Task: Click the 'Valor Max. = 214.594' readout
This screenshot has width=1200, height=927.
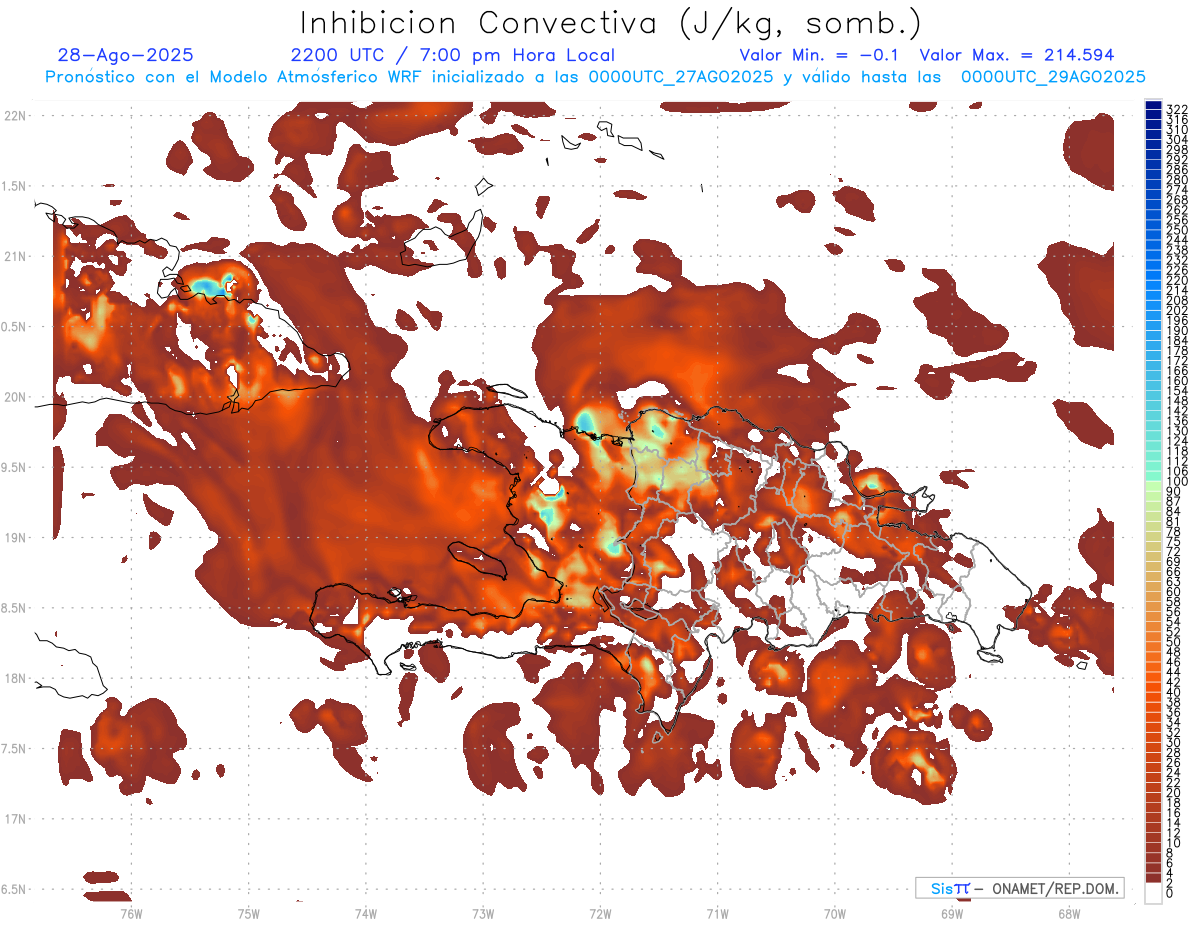Action: coord(1017,55)
